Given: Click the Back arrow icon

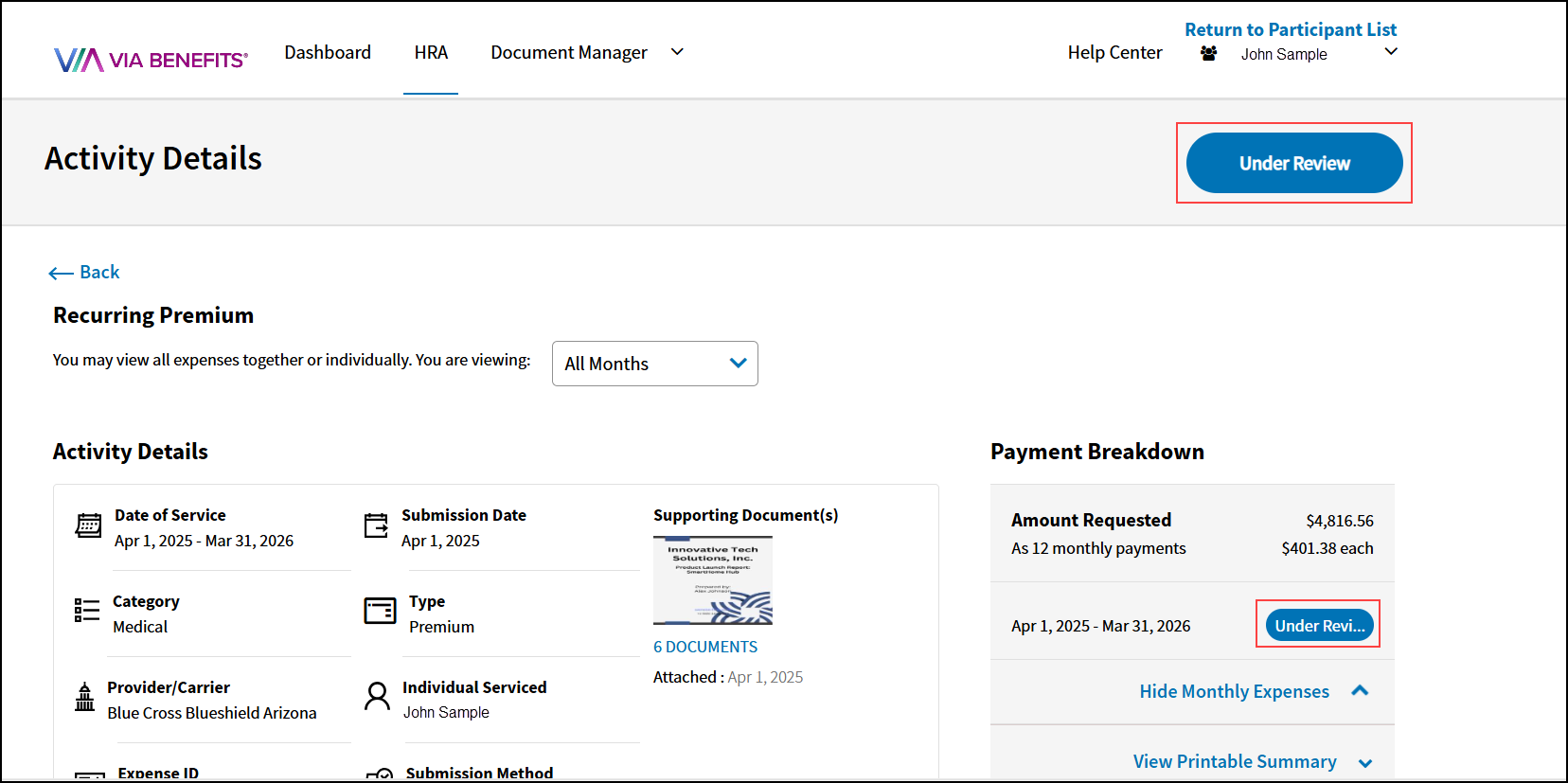Looking at the screenshot, I should 62,274.
